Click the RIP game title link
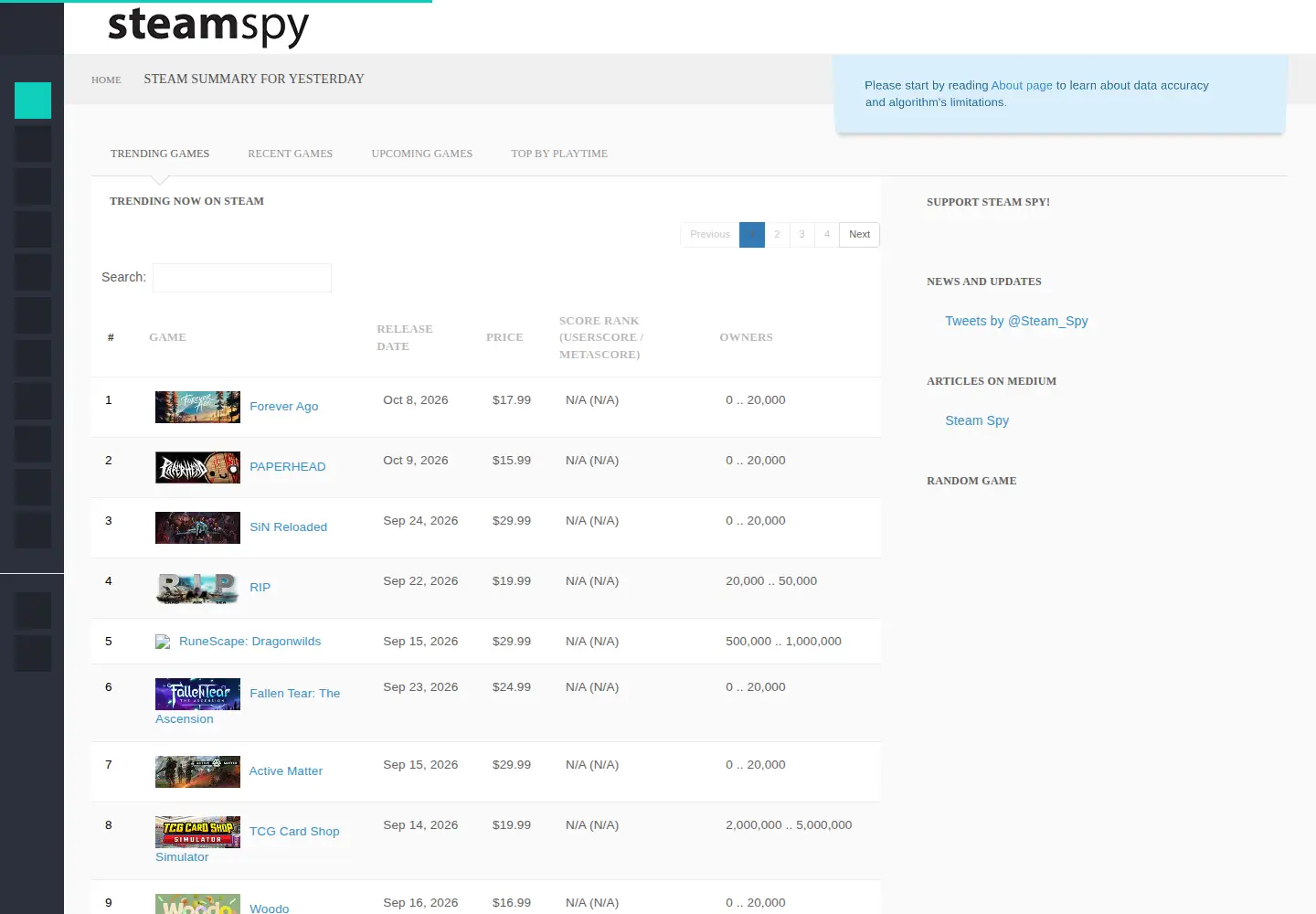The height and width of the screenshot is (914, 1316). tap(260, 588)
